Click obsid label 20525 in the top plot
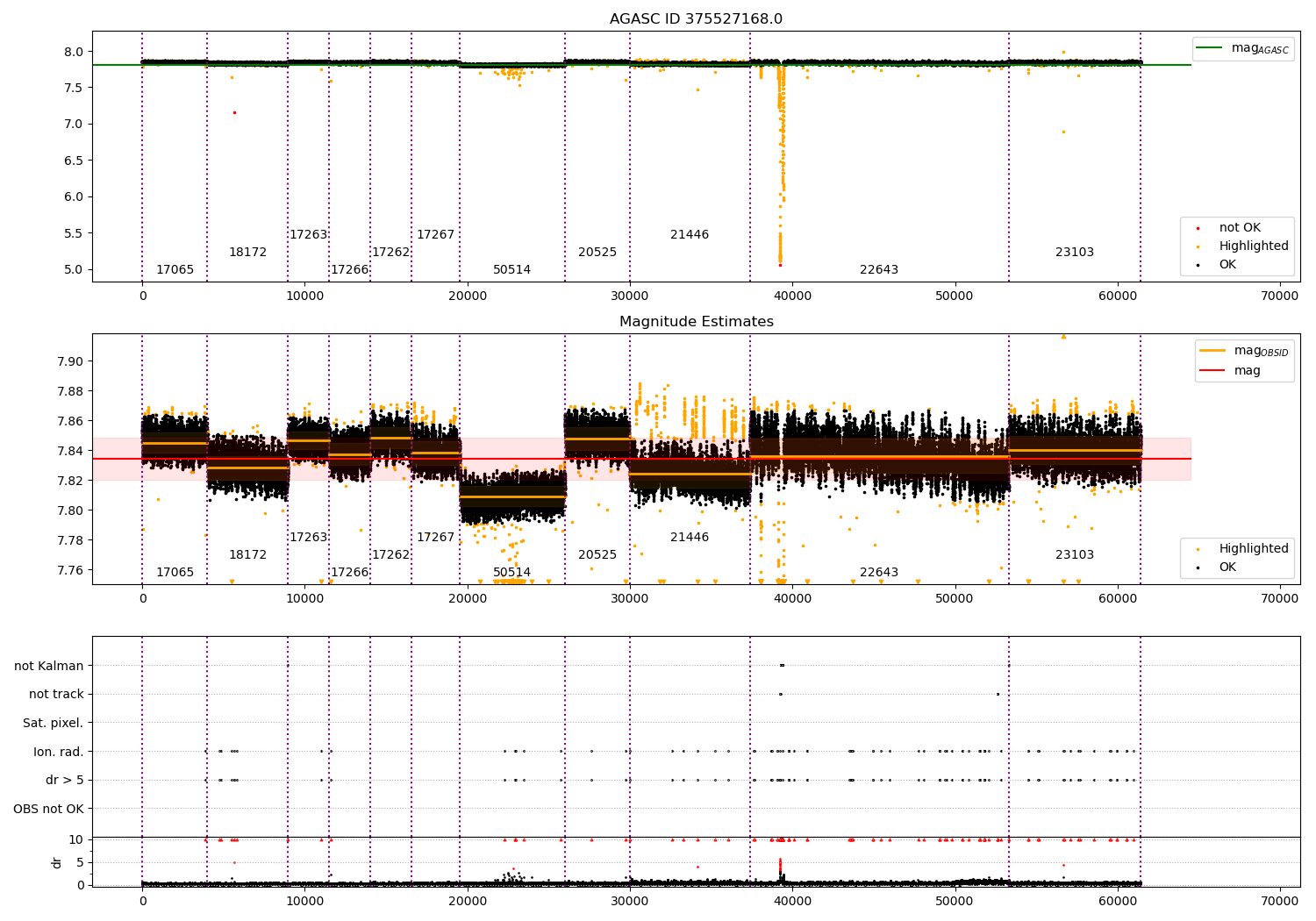1316x921 pixels. click(x=597, y=253)
